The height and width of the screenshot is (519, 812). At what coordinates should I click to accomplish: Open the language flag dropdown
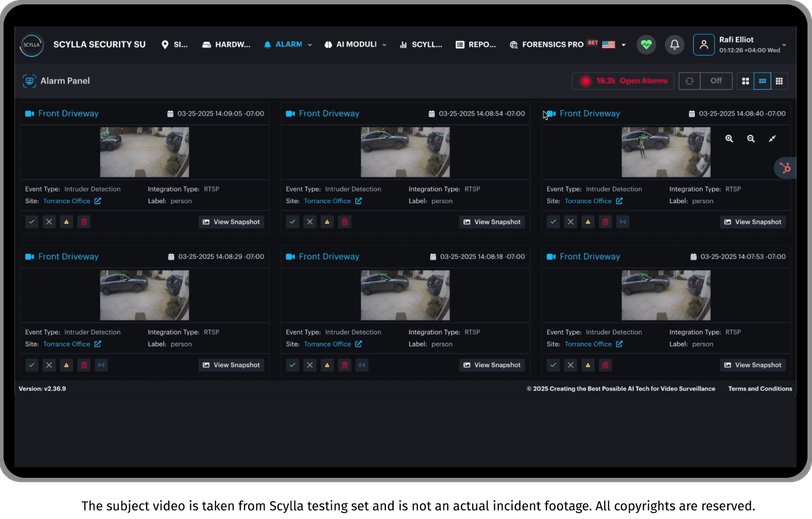[x=614, y=45]
